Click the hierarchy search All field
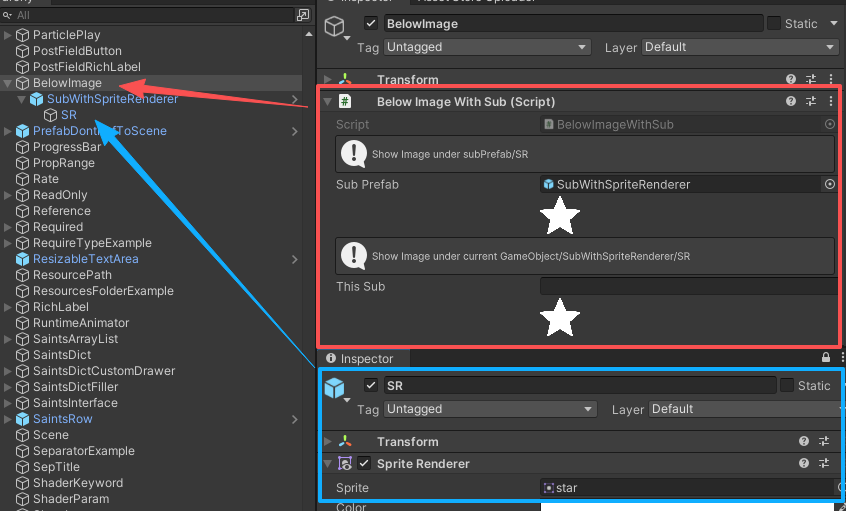This screenshot has width=846, height=511. pyautogui.click(x=154, y=15)
